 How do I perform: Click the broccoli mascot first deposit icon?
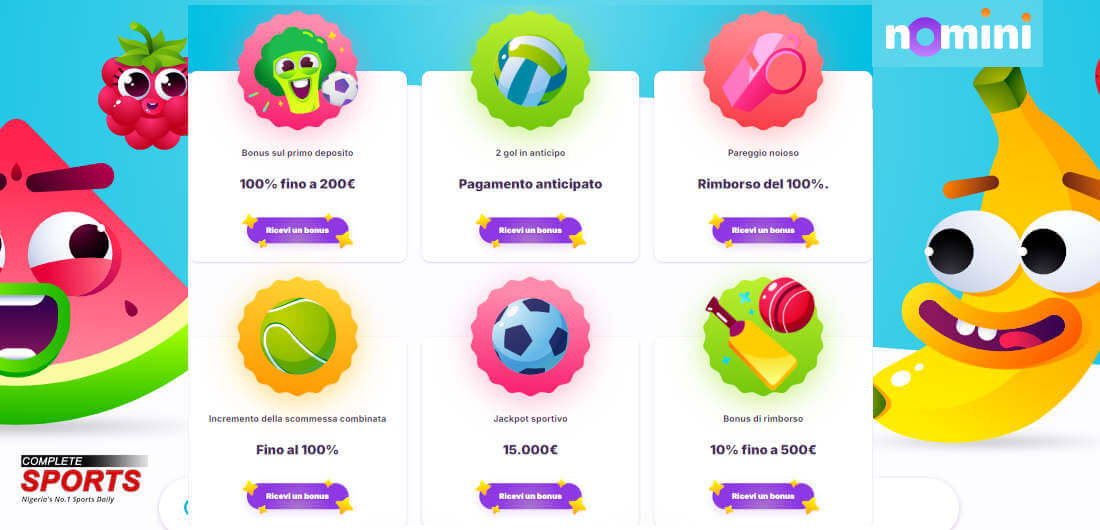[297, 70]
